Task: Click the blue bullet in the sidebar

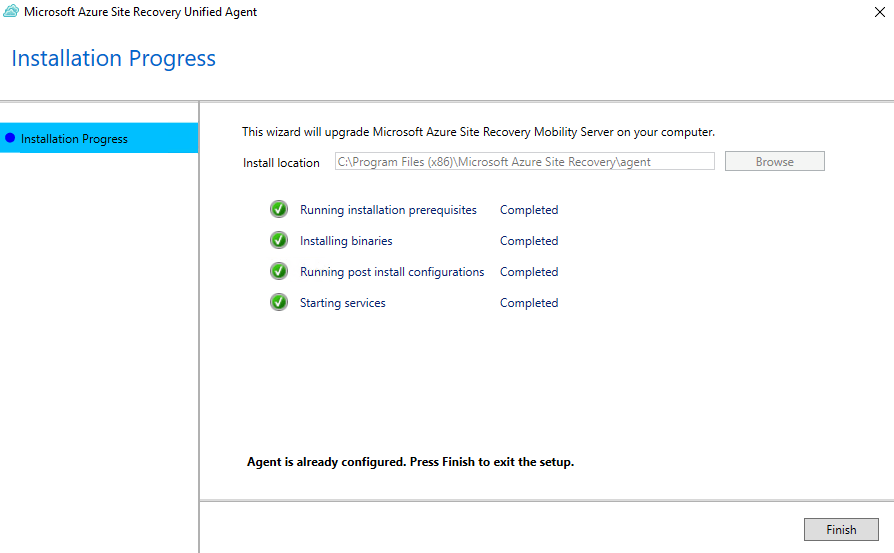Action: (10, 139)
